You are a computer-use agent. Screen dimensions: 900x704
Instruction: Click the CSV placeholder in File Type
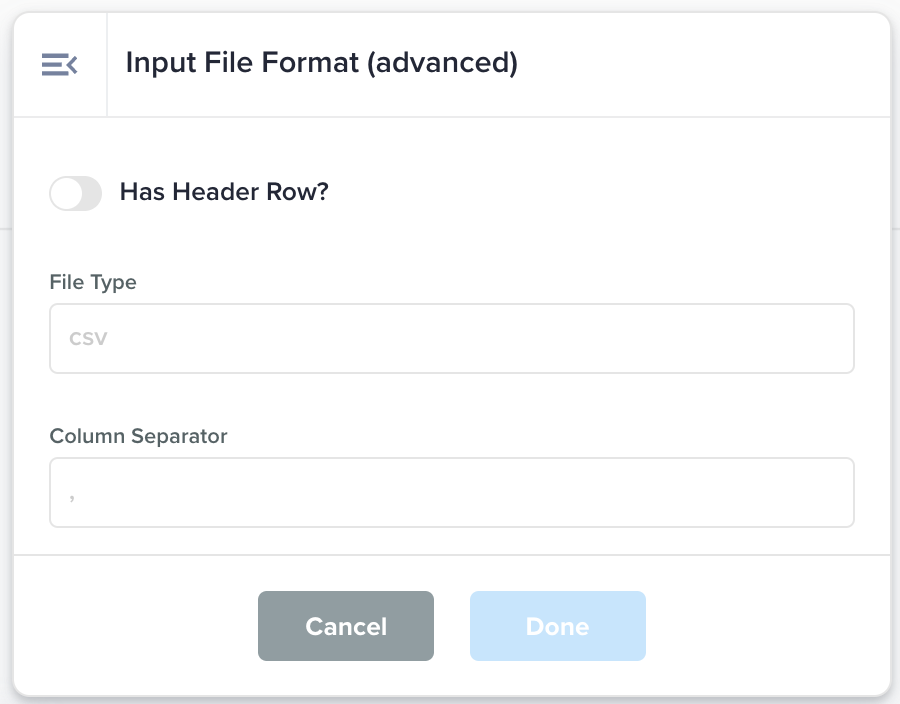click(88, 339)
